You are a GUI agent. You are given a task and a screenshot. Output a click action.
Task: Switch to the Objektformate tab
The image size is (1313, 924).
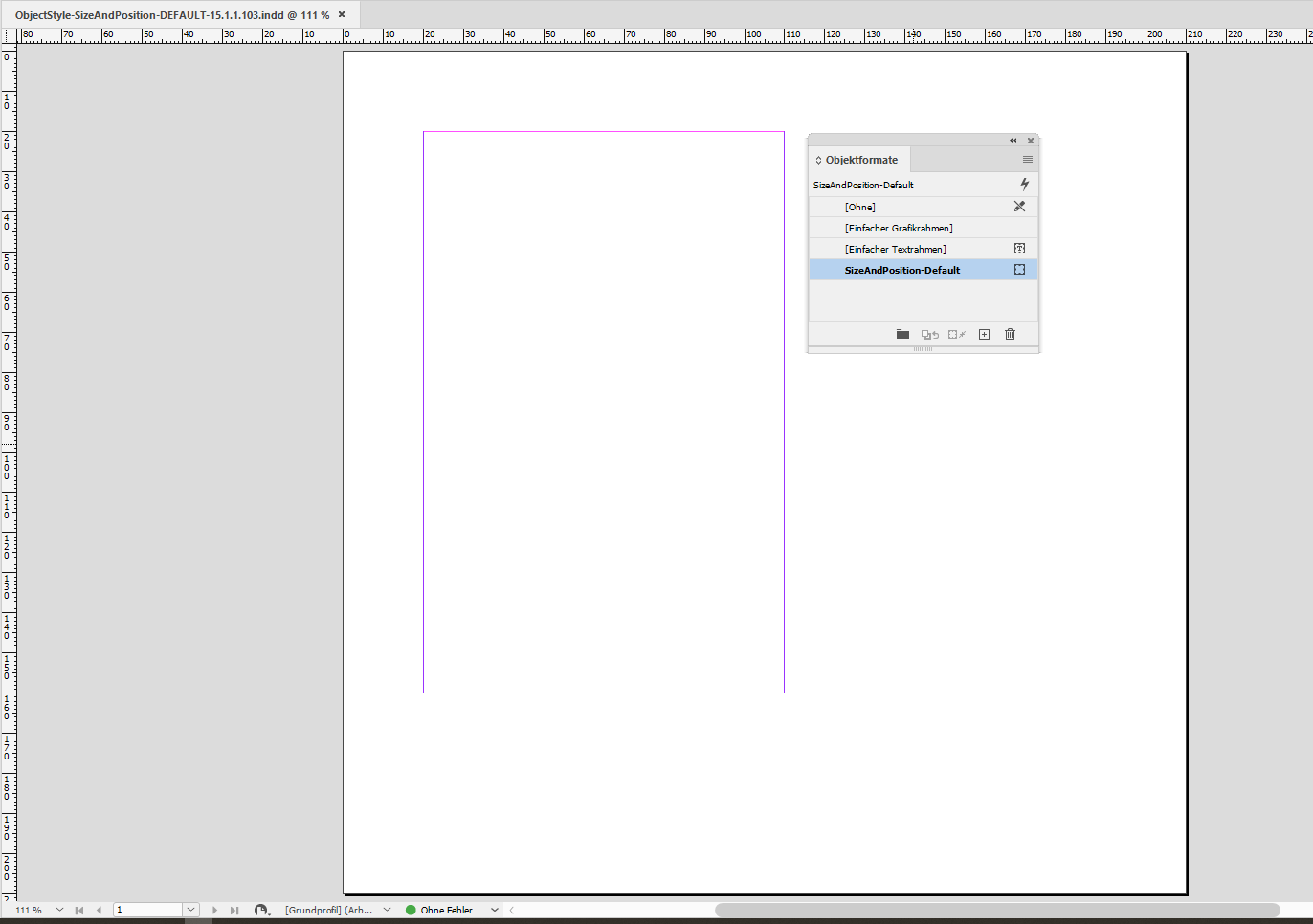pyautogui.click(x=858, y=159)
